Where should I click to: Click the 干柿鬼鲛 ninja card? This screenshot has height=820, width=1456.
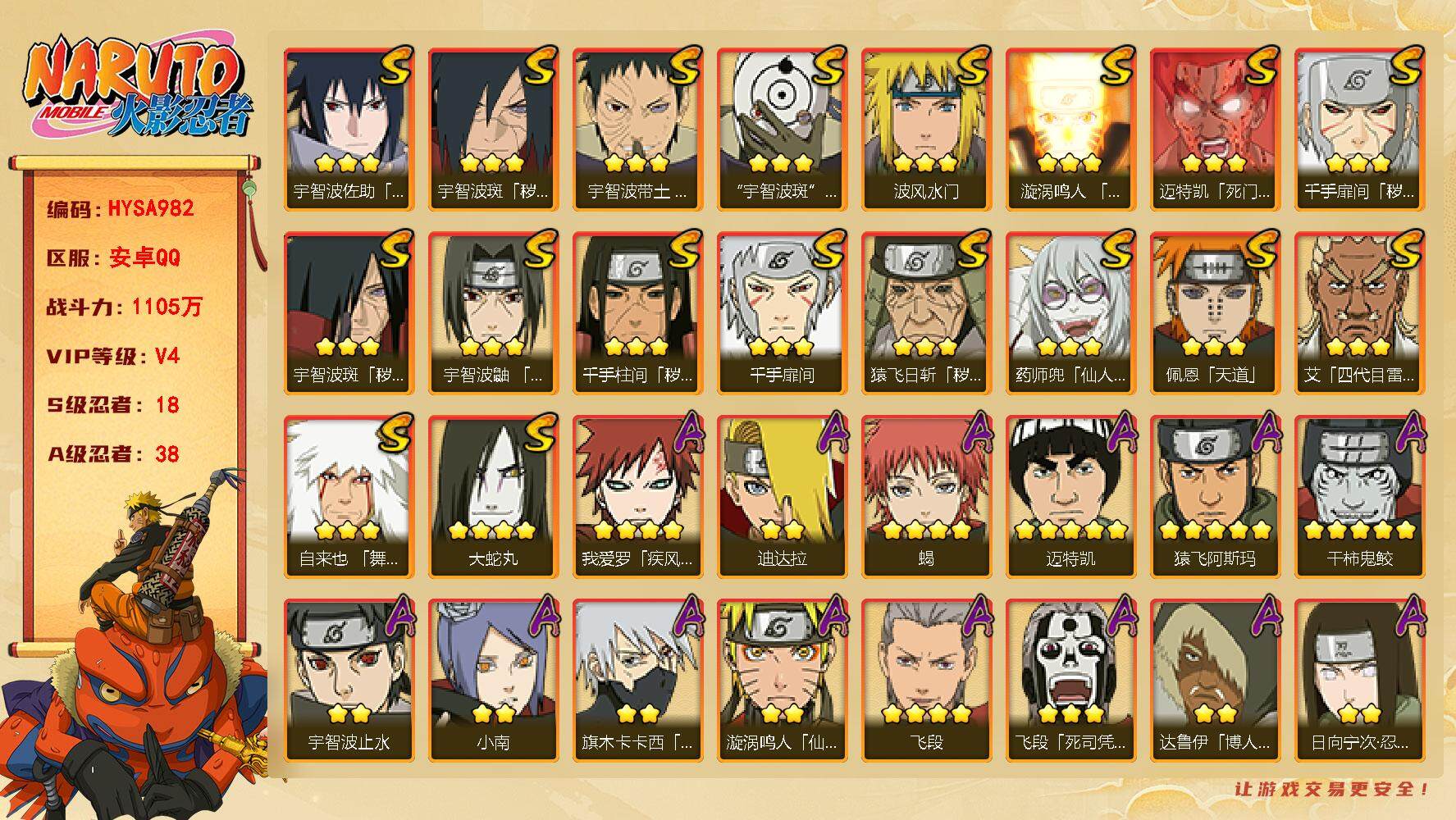(1359, 497)
